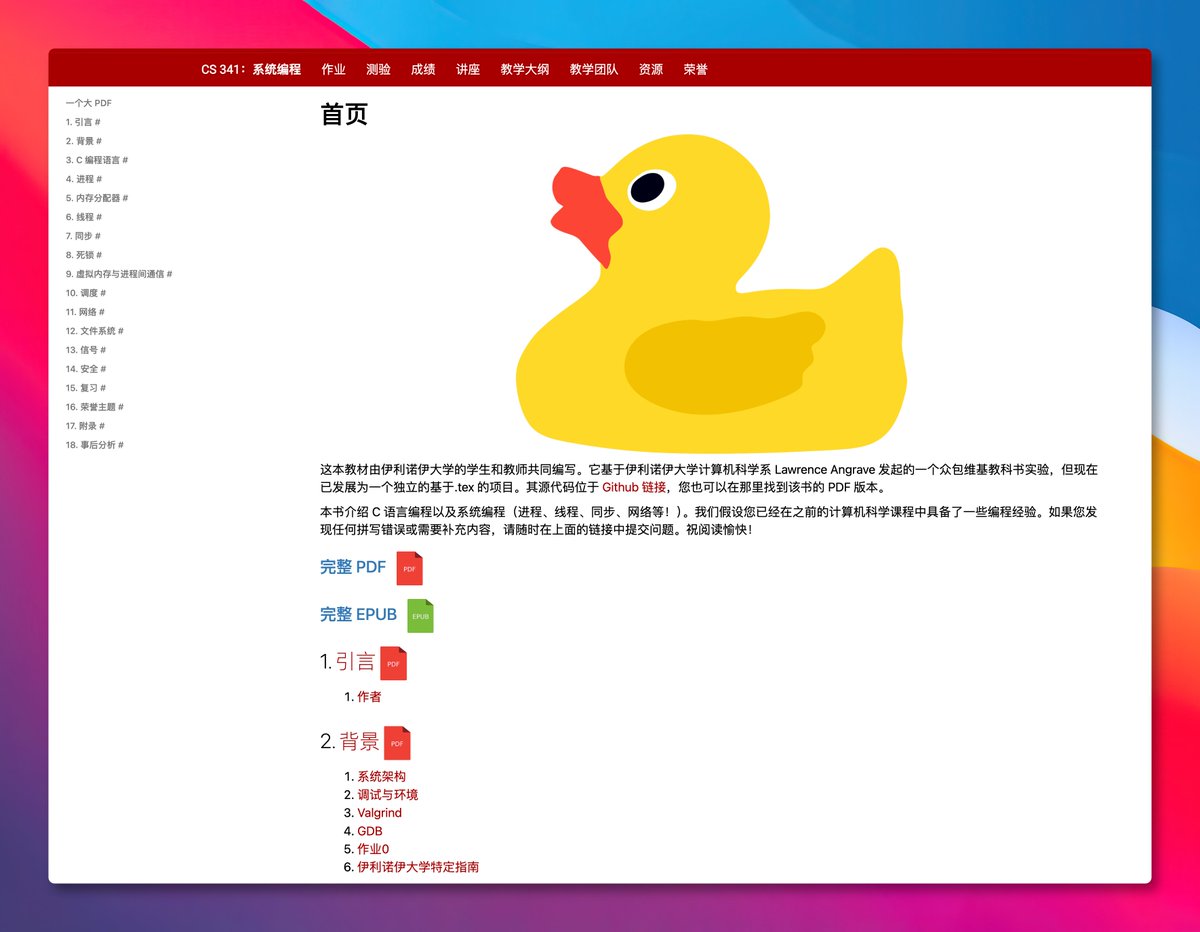Open the 完整 EPUB text link
The height and width of the screenshot is (932, 1200).
pos(358,614)
